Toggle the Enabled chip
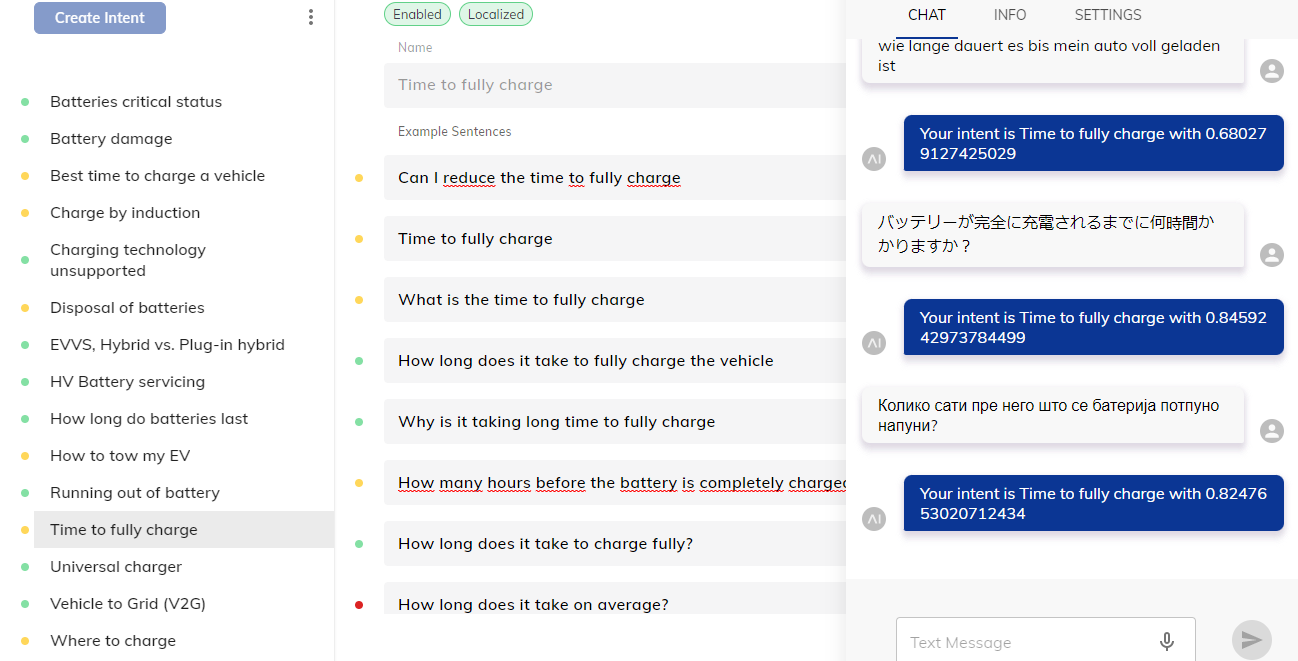 point(417,14)
